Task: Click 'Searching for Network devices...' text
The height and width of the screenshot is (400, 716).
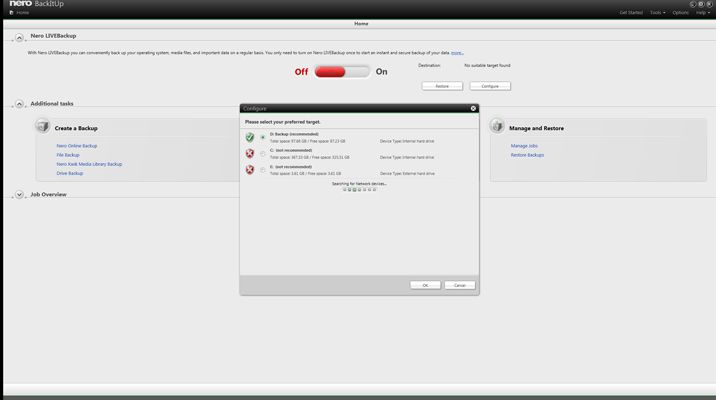Action: coord(359,184)
